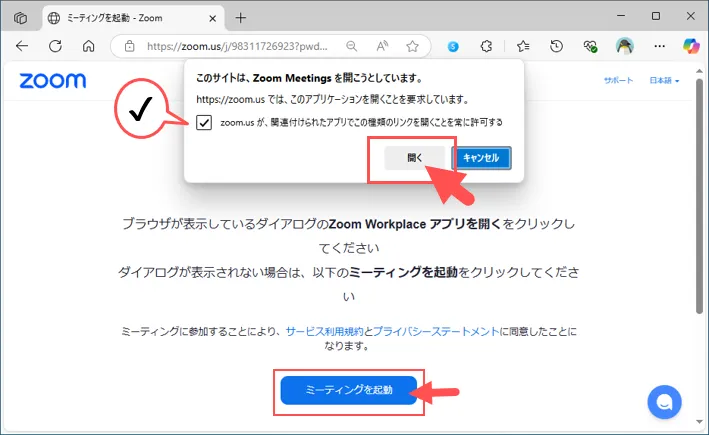709x435 pixels.
Task: Click the 開く button in the dialog
Action: pyautogui.click(x=415, y=158)
